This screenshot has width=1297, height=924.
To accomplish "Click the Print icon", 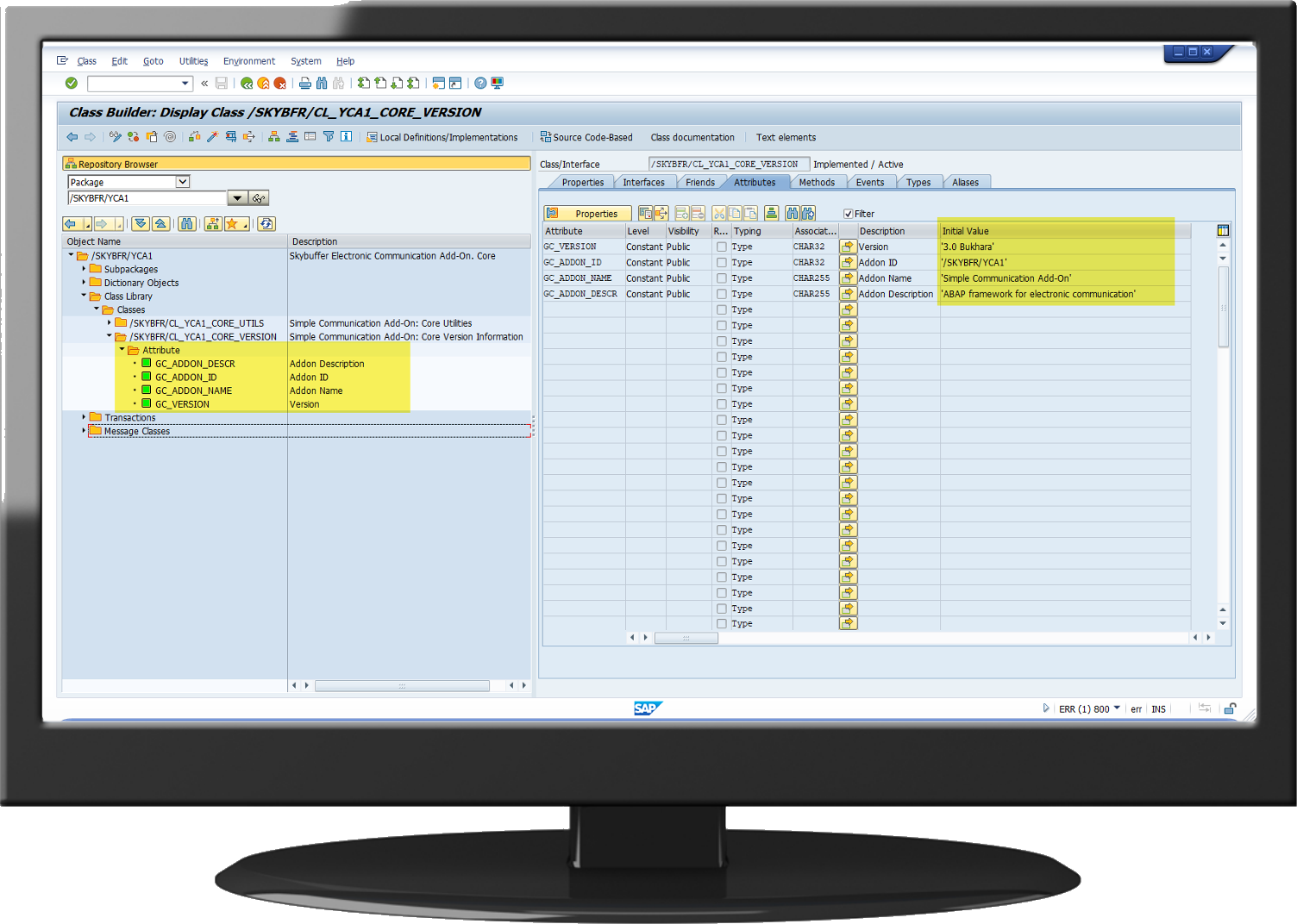I will coord(305,84).
